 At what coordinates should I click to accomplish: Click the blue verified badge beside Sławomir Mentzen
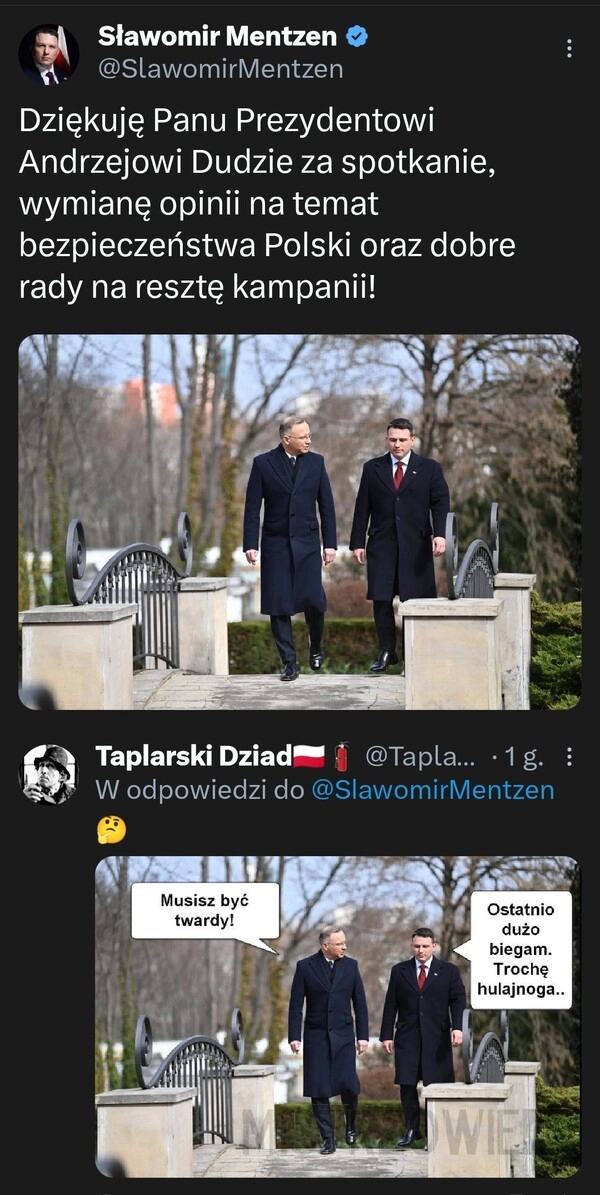357,36
